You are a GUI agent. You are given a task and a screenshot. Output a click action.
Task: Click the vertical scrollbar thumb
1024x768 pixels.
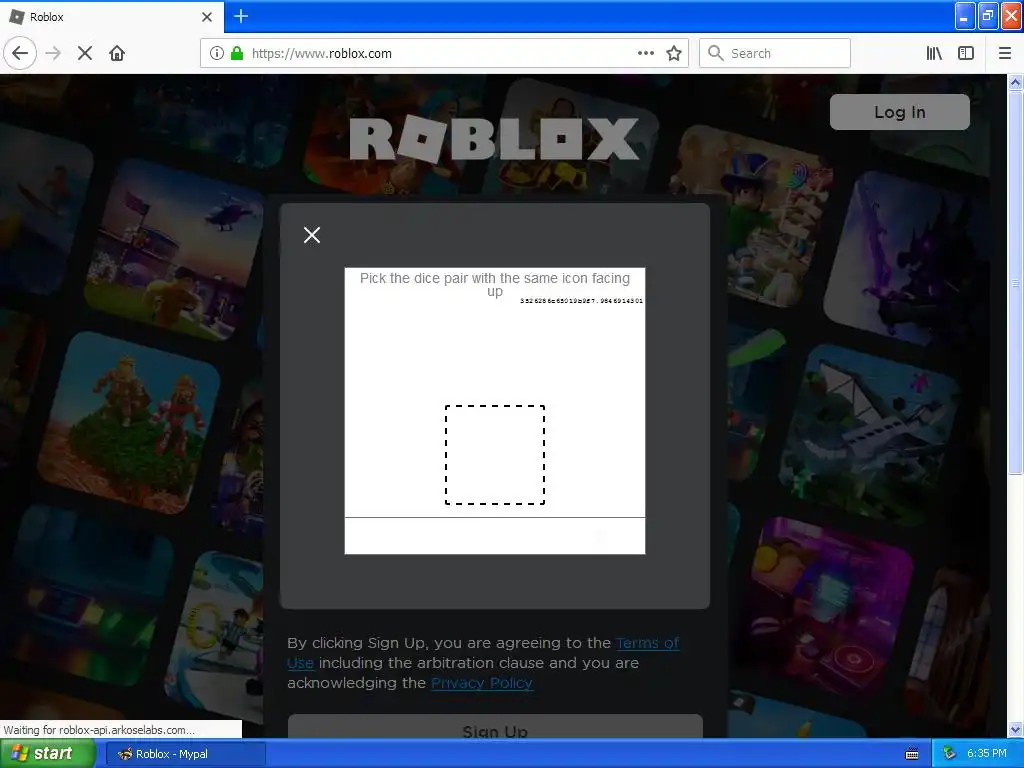pyautogui.click(x=1016, y=283)
